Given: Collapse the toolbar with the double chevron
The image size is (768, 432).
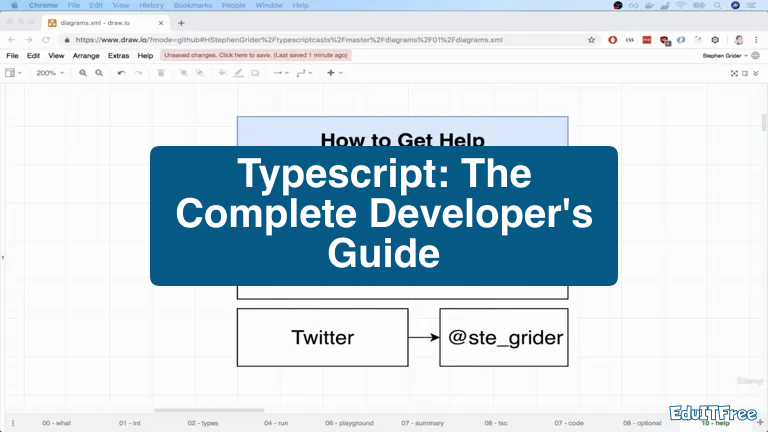Looking at the screenshot, I should pos(756,73).
